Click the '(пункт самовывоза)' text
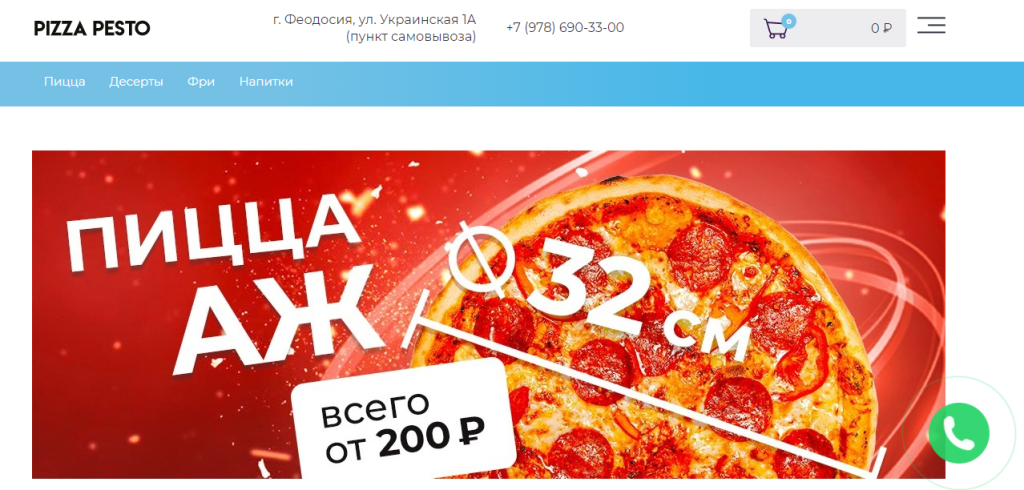Screen dimensions: 1024x490 point(411,37)
